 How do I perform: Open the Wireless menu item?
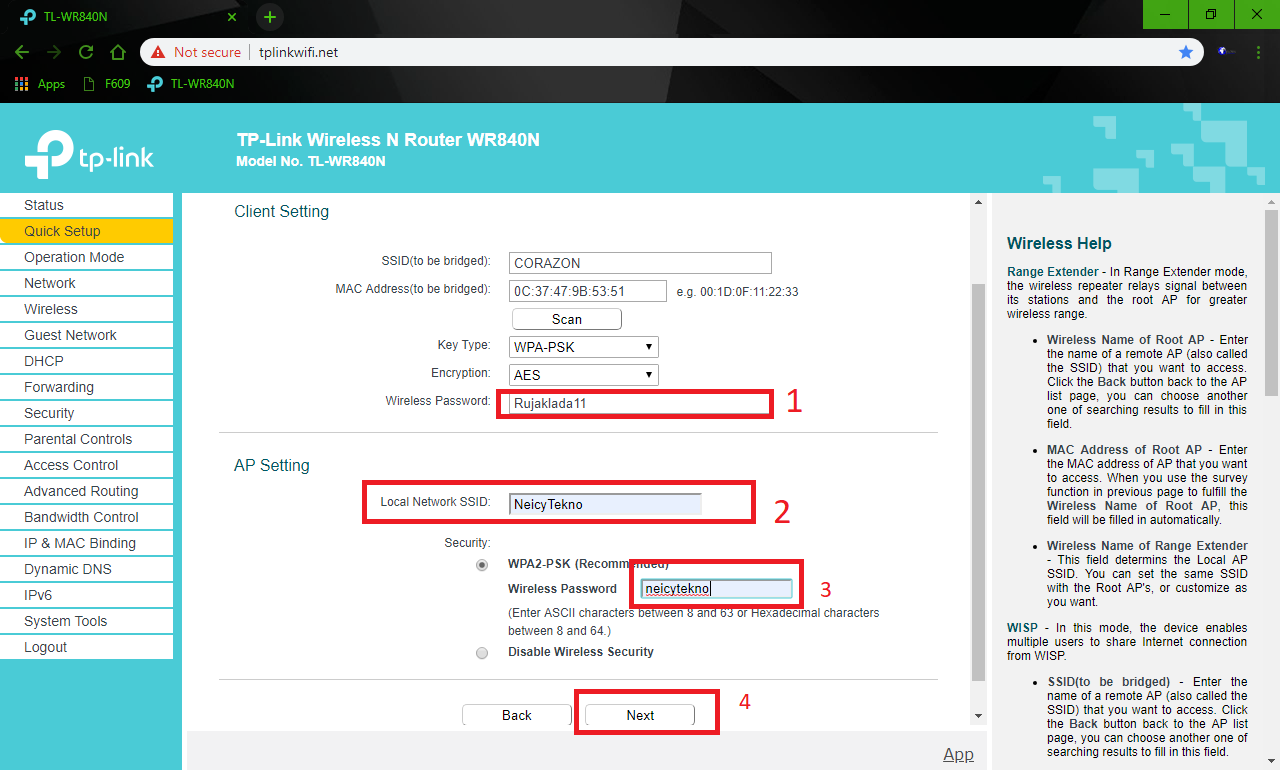coord(86,309)
